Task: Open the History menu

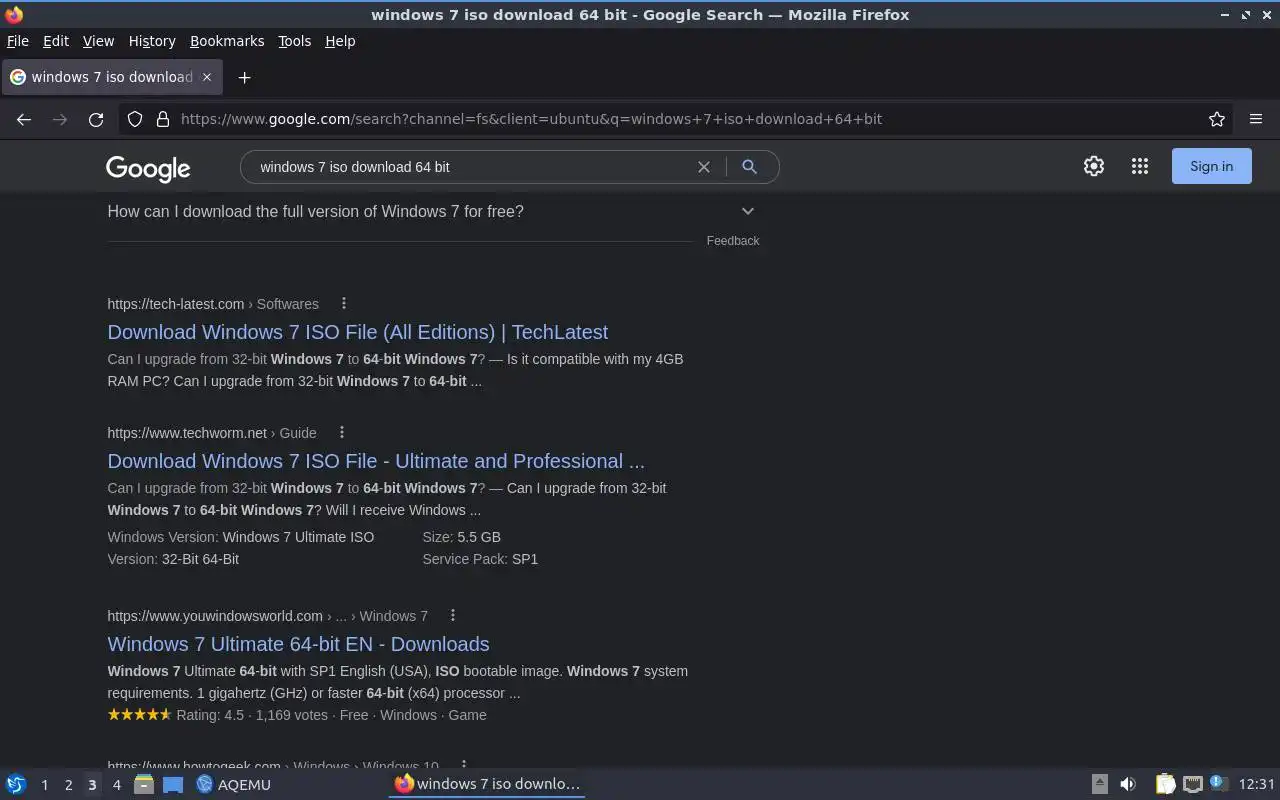Action: [152, 41]
